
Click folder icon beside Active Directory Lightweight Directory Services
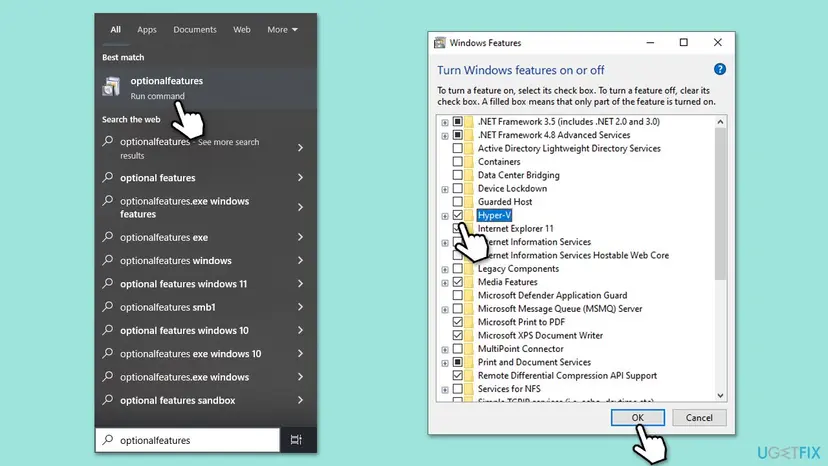[469, 148]
